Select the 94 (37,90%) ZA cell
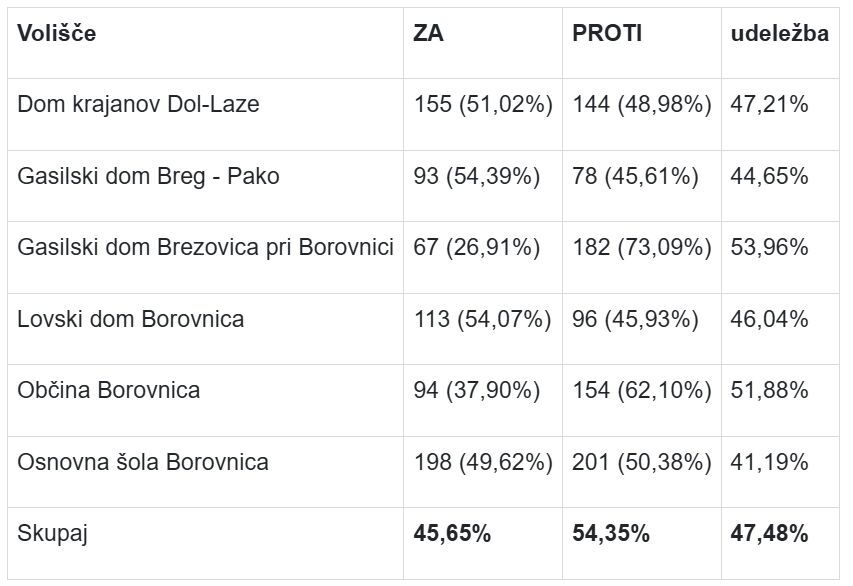 coord(477,390)
